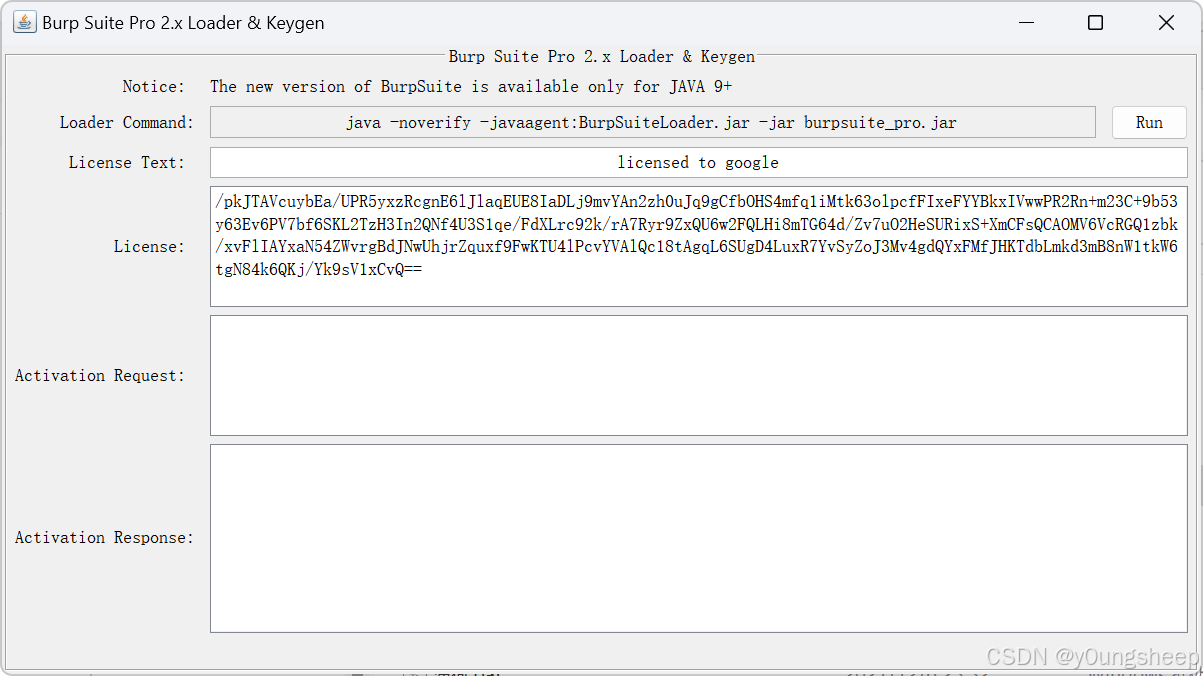1203x676 pixels.
Task: Click the 'Notice:' label
Action: click(154, 86)
